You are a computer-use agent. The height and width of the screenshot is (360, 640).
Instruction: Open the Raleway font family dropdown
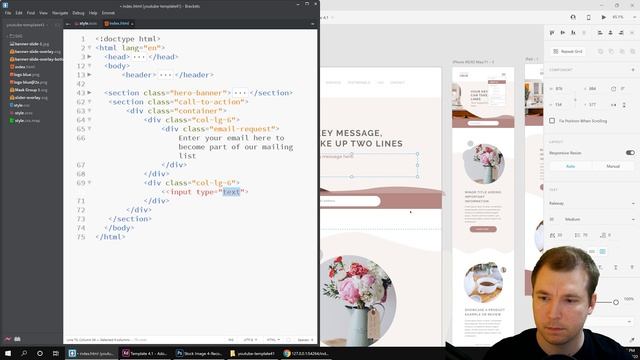point(592,203)
